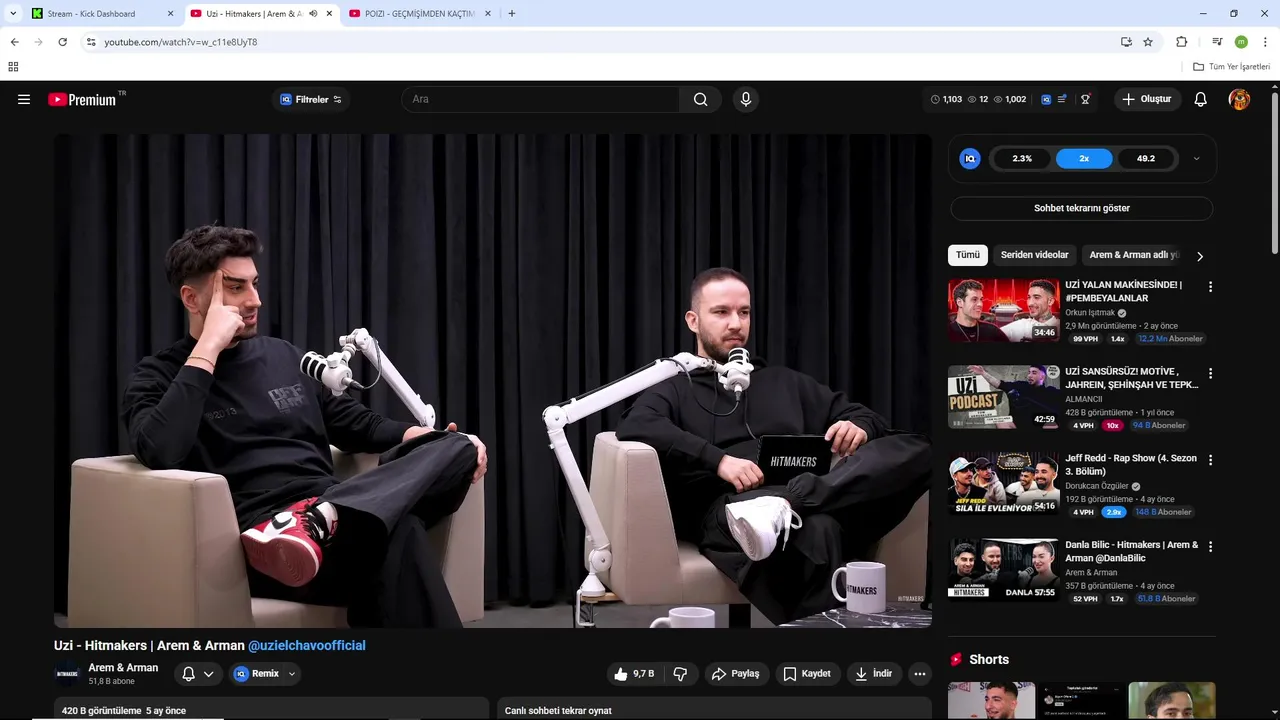This screenshot has width=1280, height=720.
Task: Open the account avatar menu
Action: point(1239,99)
